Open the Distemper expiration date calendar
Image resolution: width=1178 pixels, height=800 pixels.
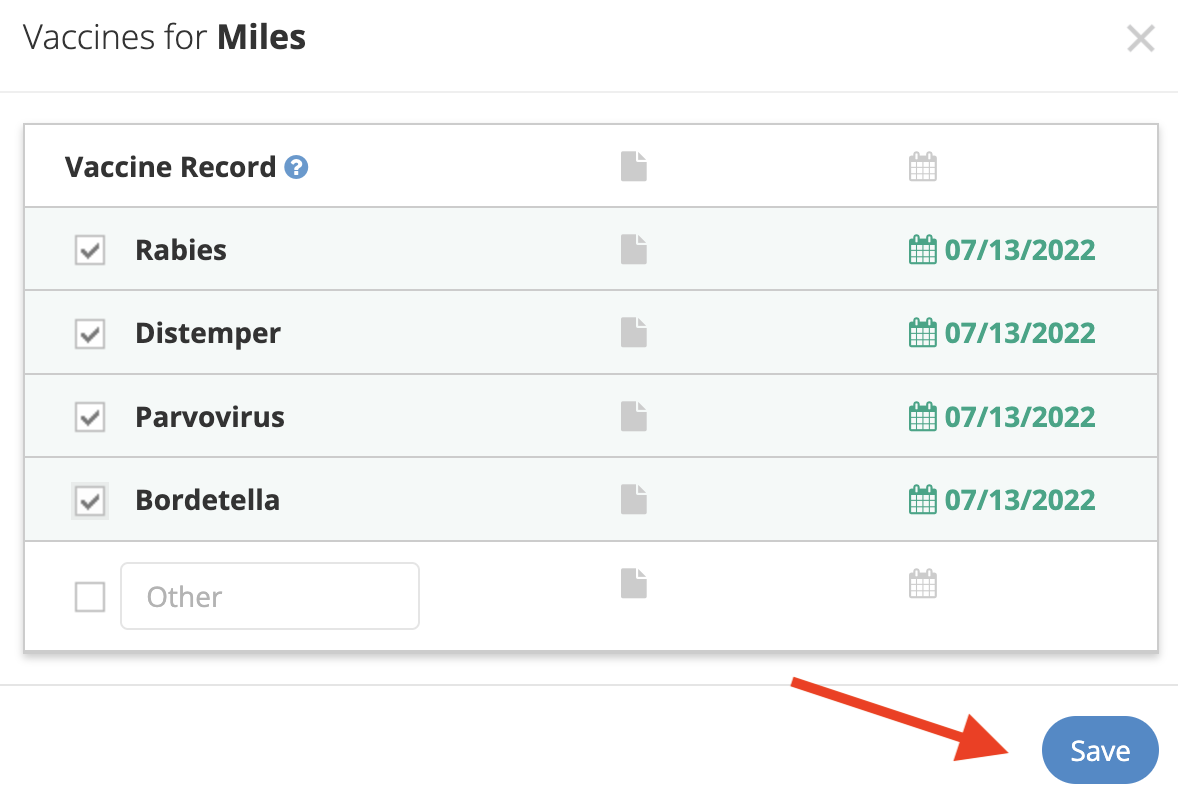[x=922, y=332]
